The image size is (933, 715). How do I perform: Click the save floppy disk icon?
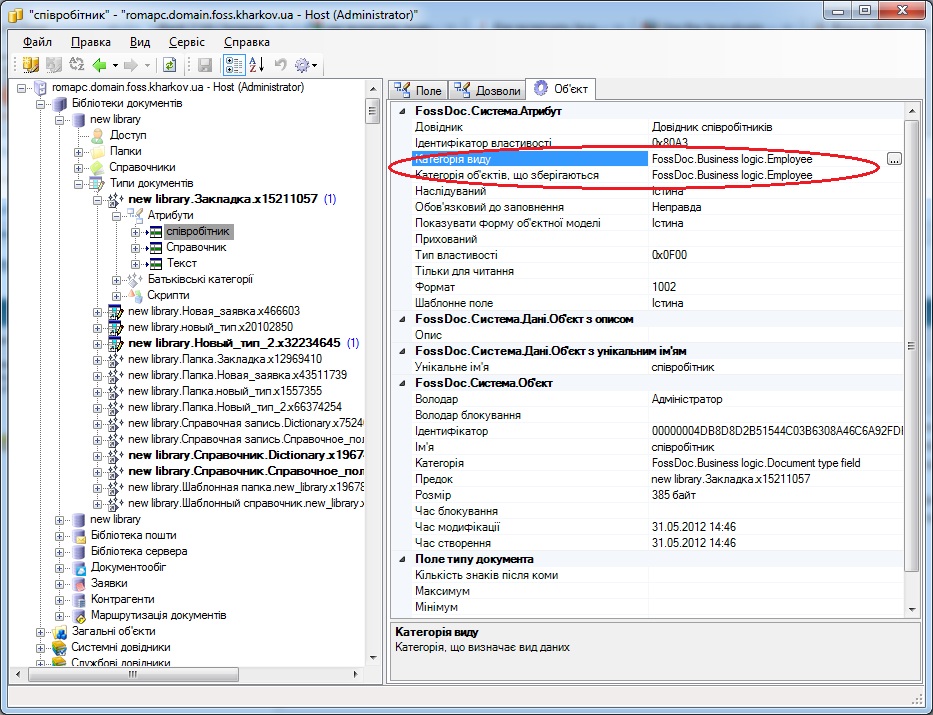[x=205, y=65]
